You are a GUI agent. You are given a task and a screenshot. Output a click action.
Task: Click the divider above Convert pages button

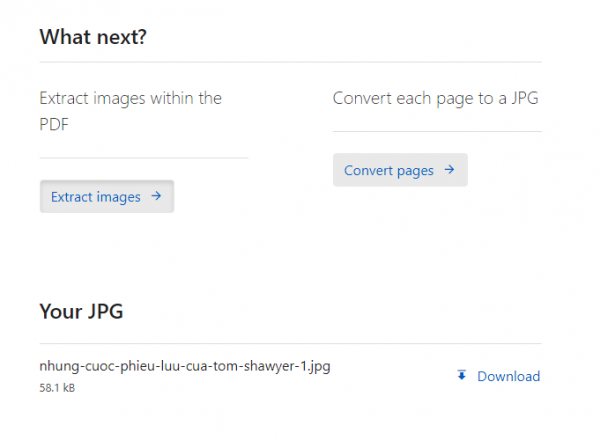click(437, 131)
